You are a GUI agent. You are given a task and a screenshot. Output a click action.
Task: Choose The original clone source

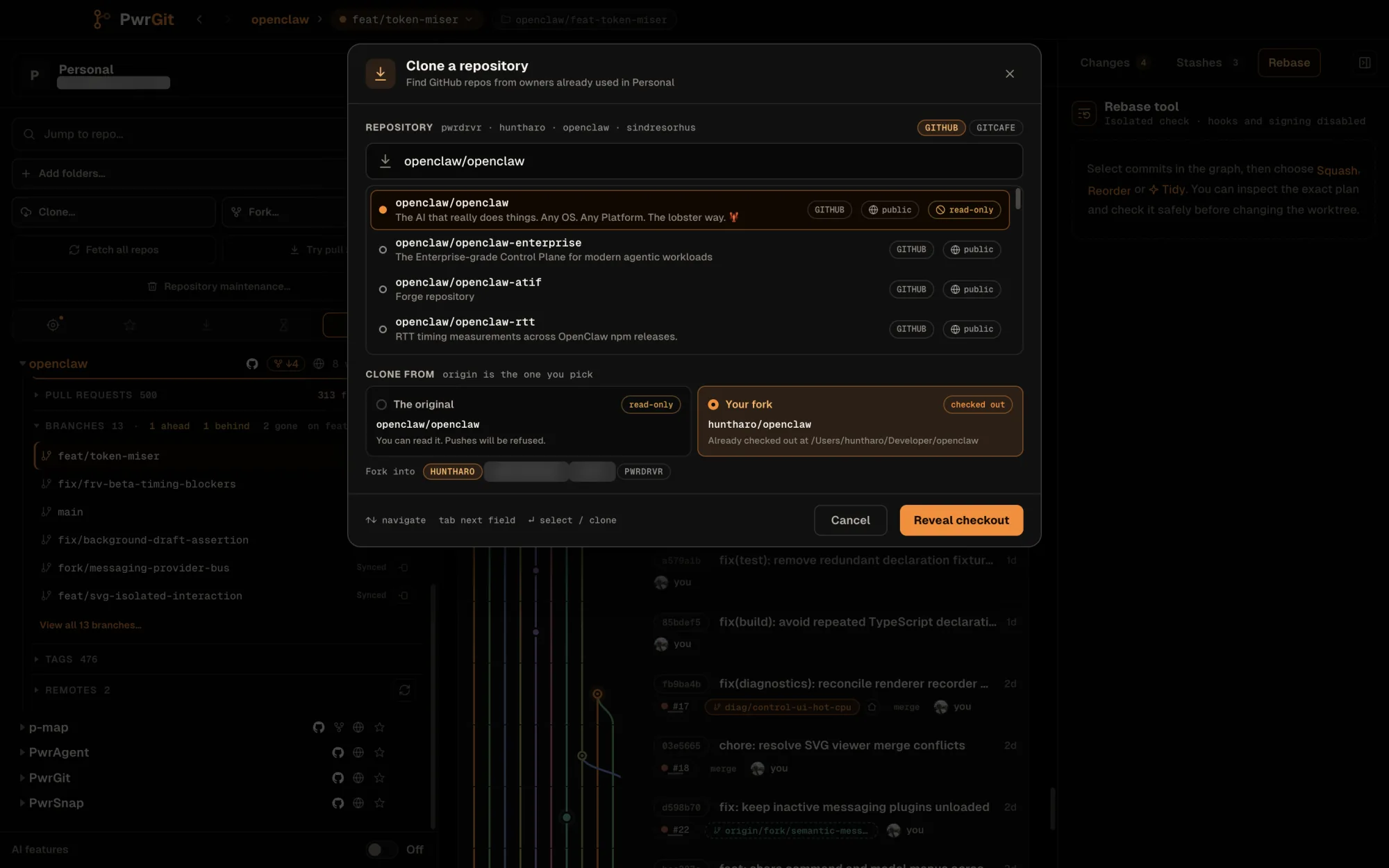pyautogui.click(x=528, y=421)
